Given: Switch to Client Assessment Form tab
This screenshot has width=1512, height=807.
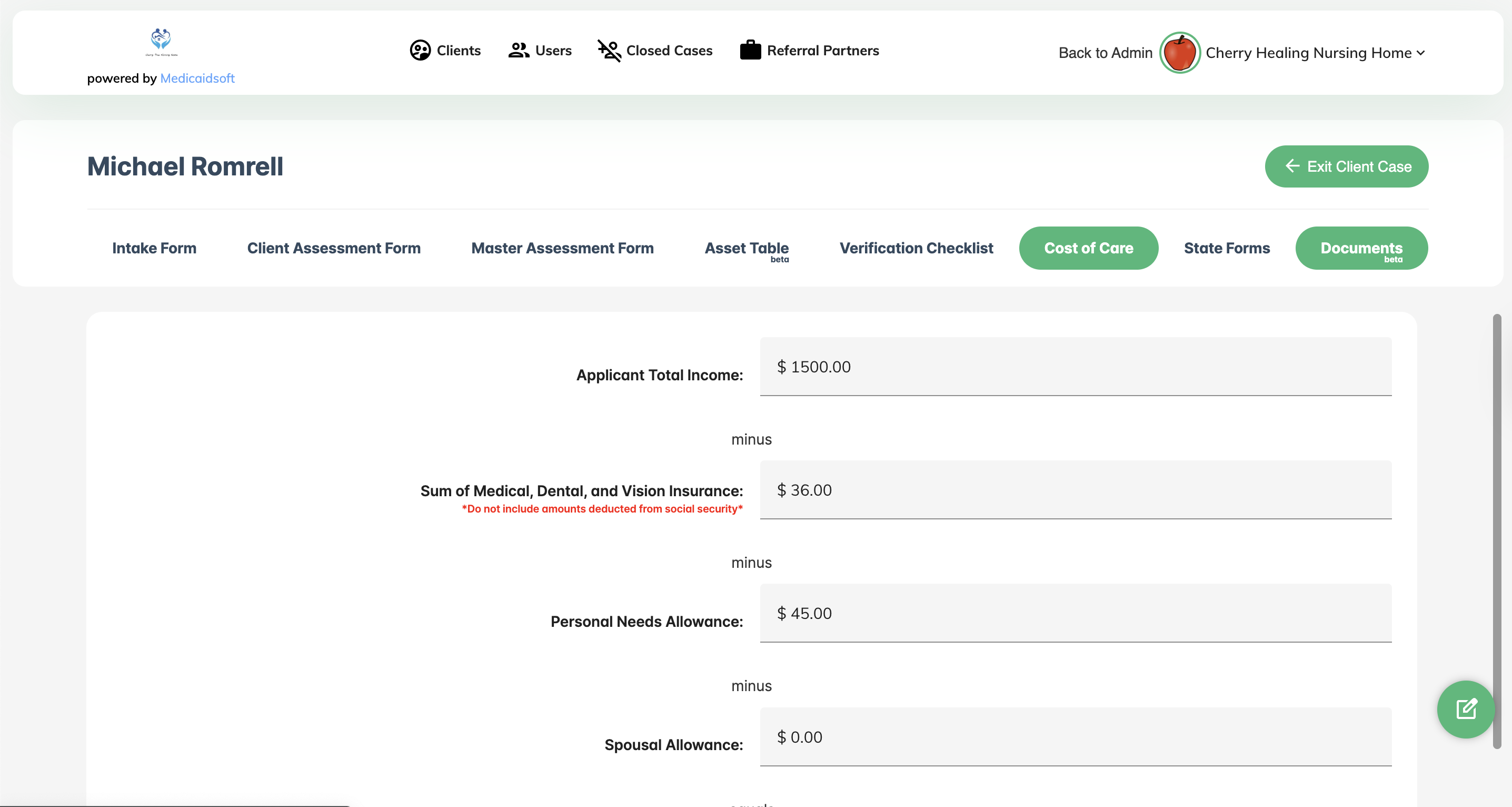Looking at the screenshot, I should click(x=333, y=248).
